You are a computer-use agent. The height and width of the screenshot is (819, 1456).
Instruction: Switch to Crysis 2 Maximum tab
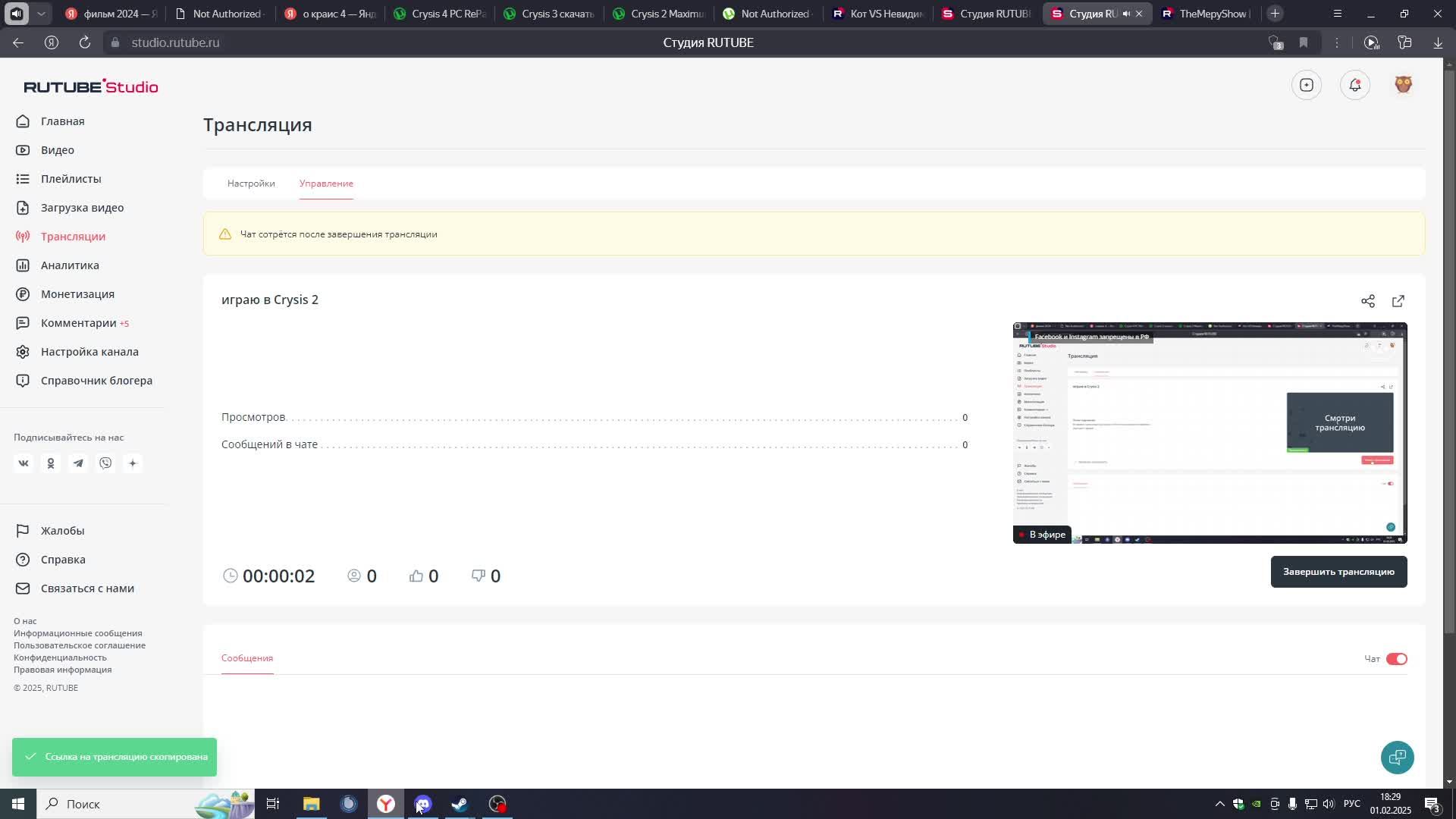tap(660, 14)
